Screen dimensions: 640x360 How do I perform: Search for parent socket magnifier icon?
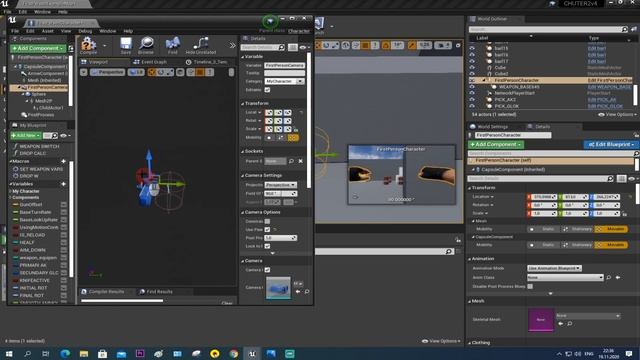pos(291,161)
